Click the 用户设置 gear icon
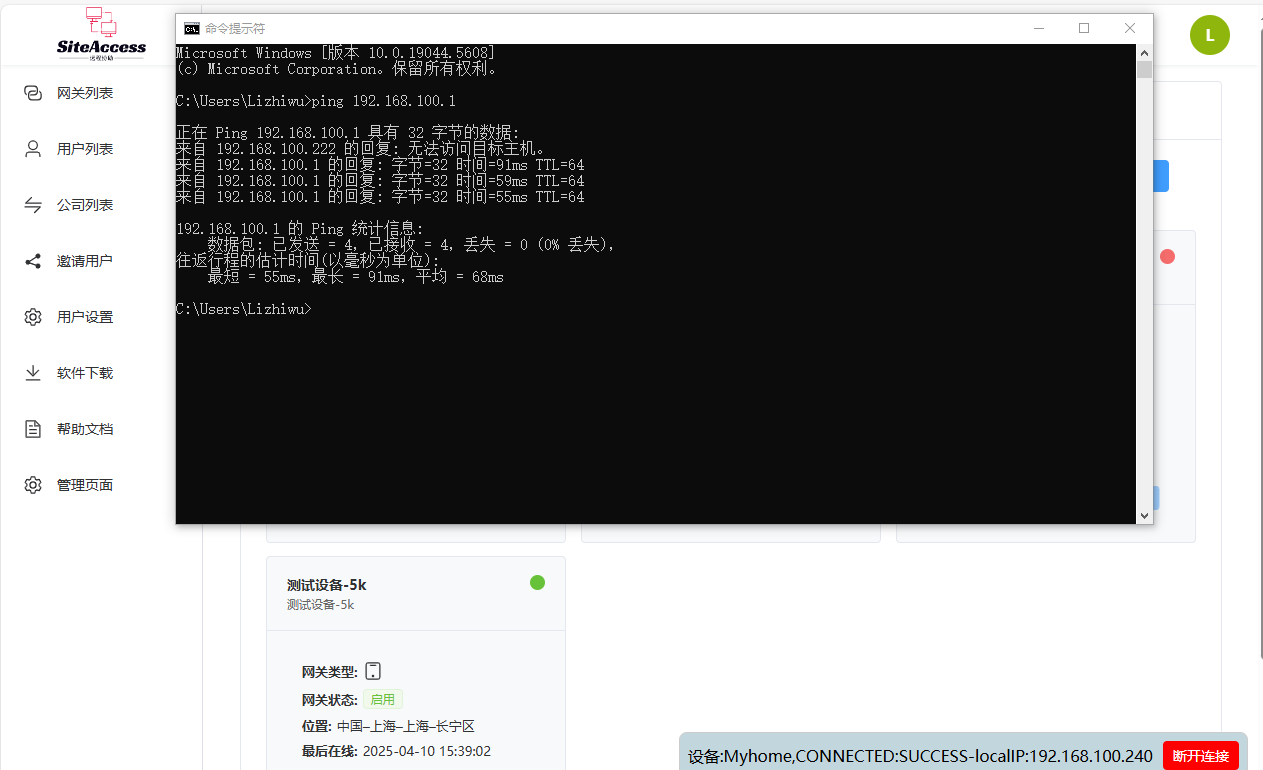The width and height of the screenshot is (1263, 770). (33, 317)
